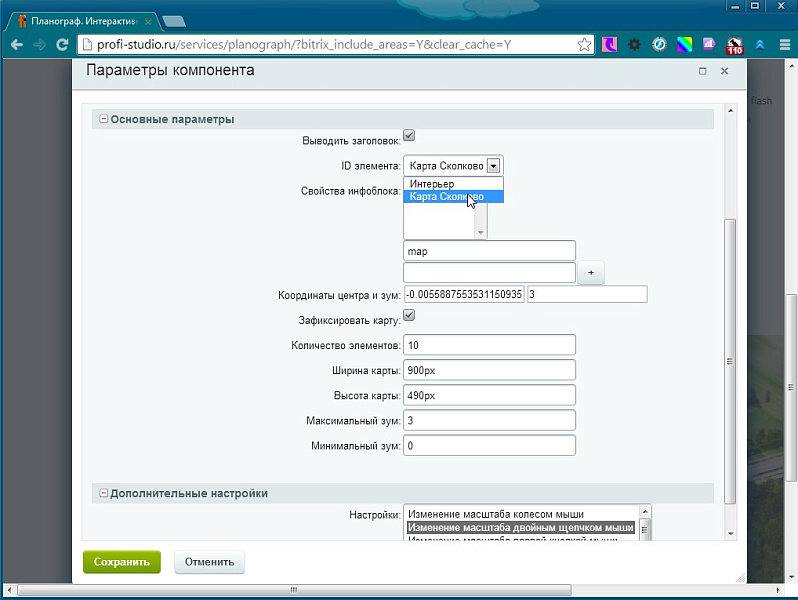Collapse the Дополнительные настройки section
The height and width of the screenshot is (600, 798).
pos(101,494)
